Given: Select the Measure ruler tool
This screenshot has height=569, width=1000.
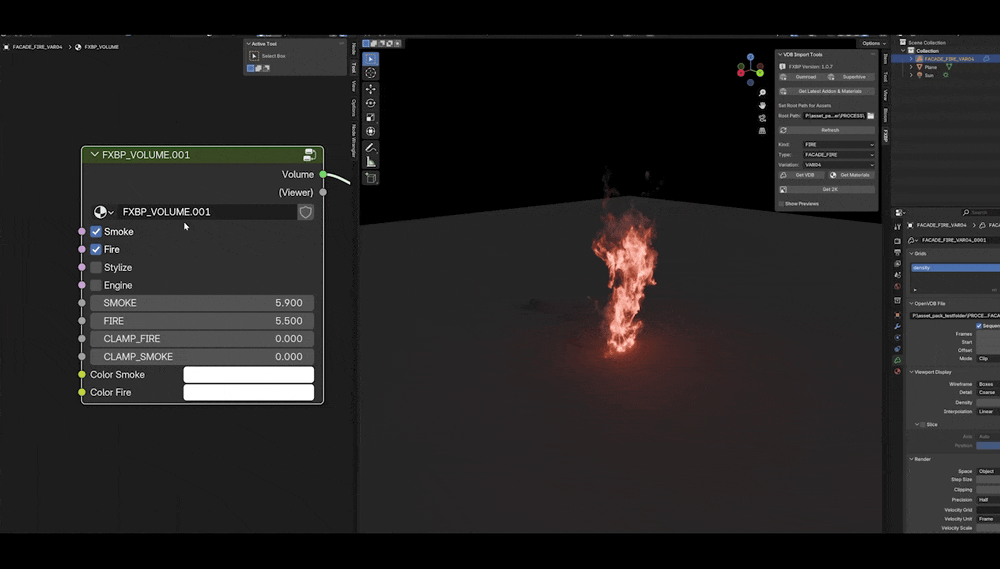Looking at the screenshot, I should point(371,162).
